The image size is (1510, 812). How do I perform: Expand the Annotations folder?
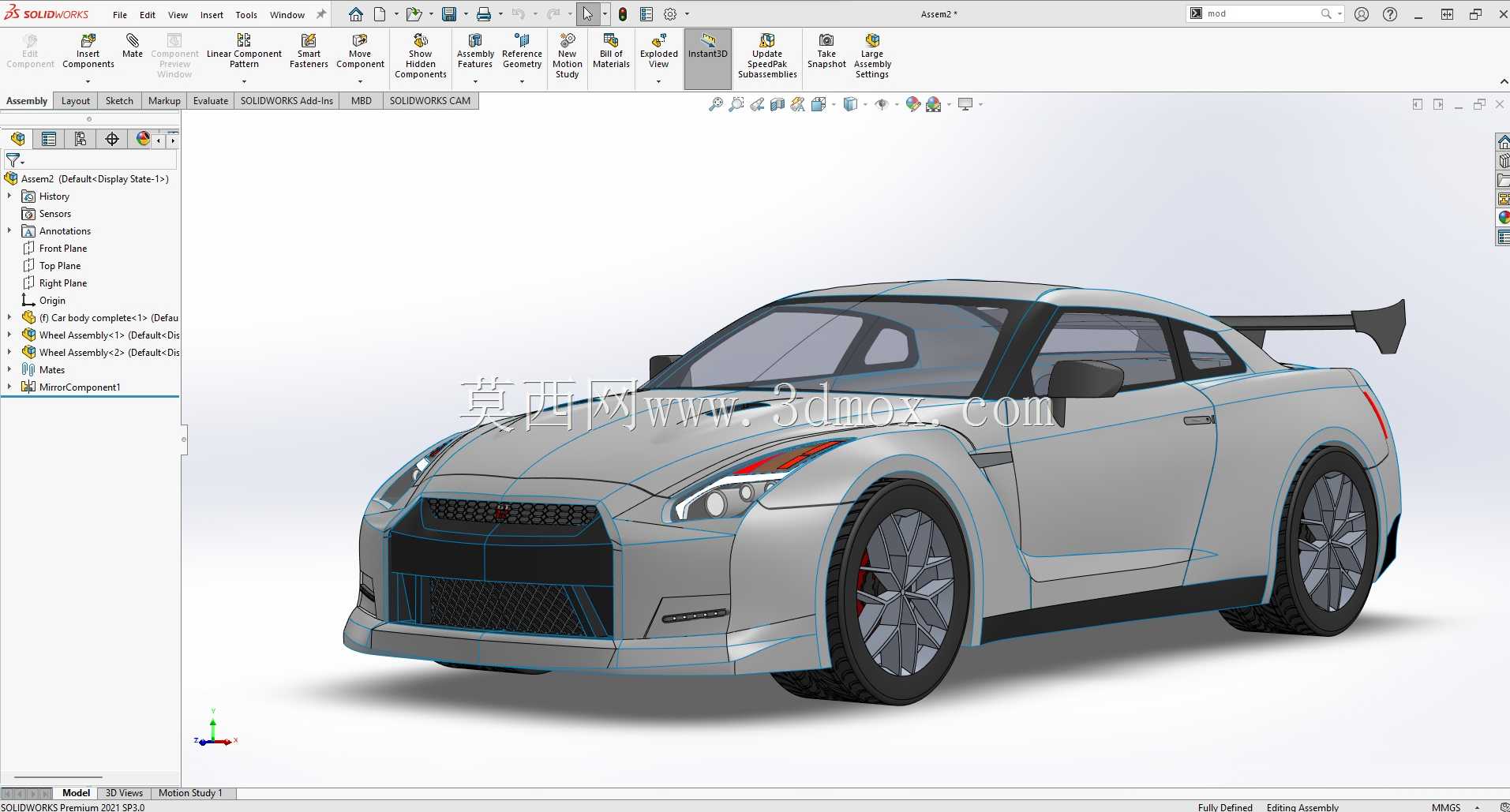(9, 230)
